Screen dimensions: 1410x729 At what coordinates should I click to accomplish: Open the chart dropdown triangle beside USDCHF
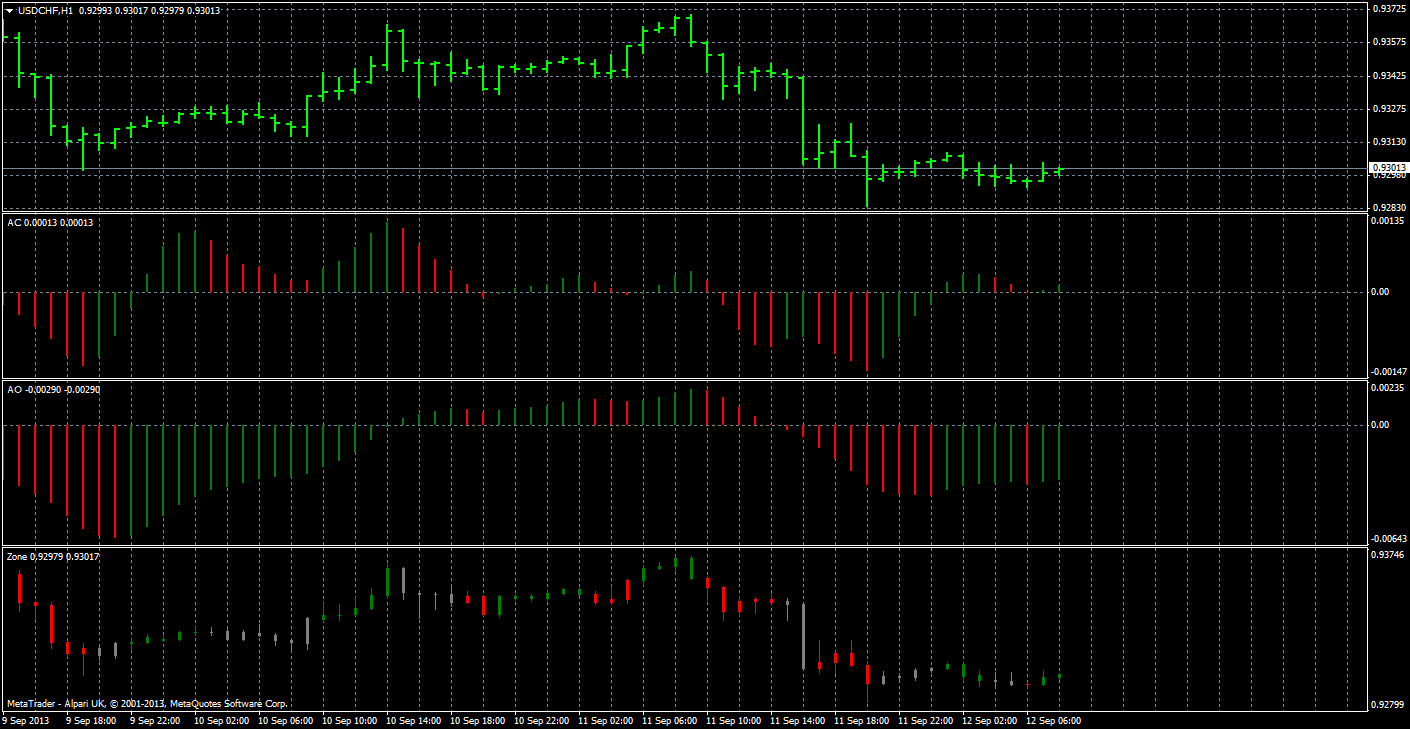pyautogui.click(x=9, y=10)
